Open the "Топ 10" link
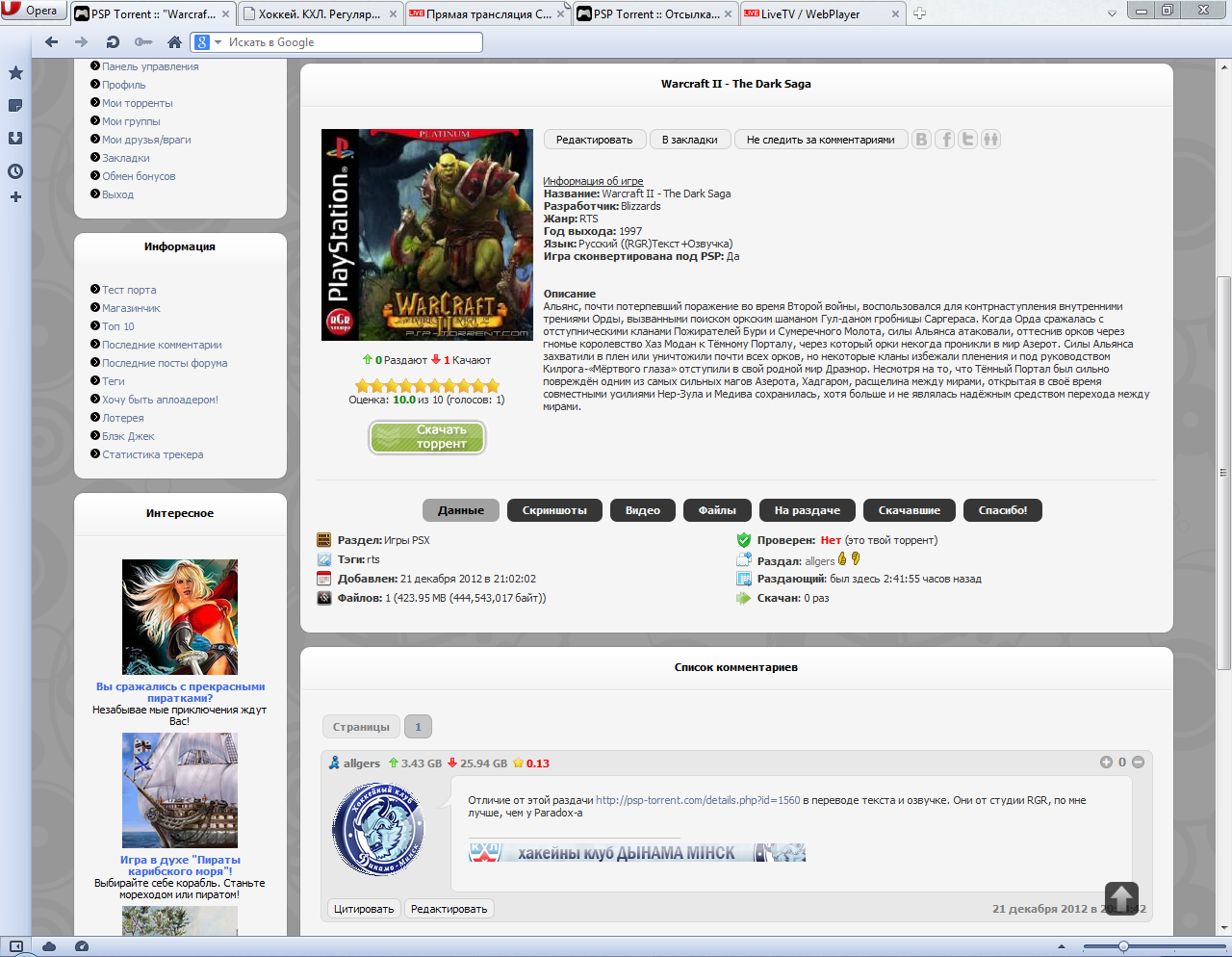 [x=118, y=326]
